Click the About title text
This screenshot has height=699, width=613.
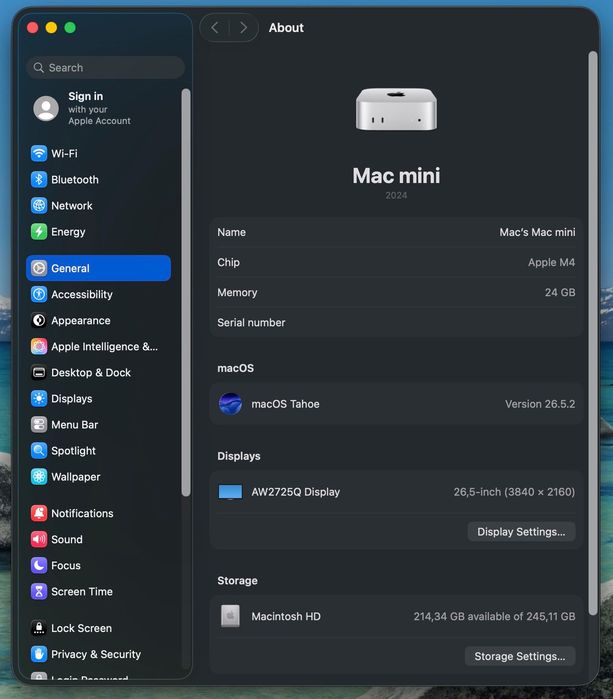click(x=286, y=28)
